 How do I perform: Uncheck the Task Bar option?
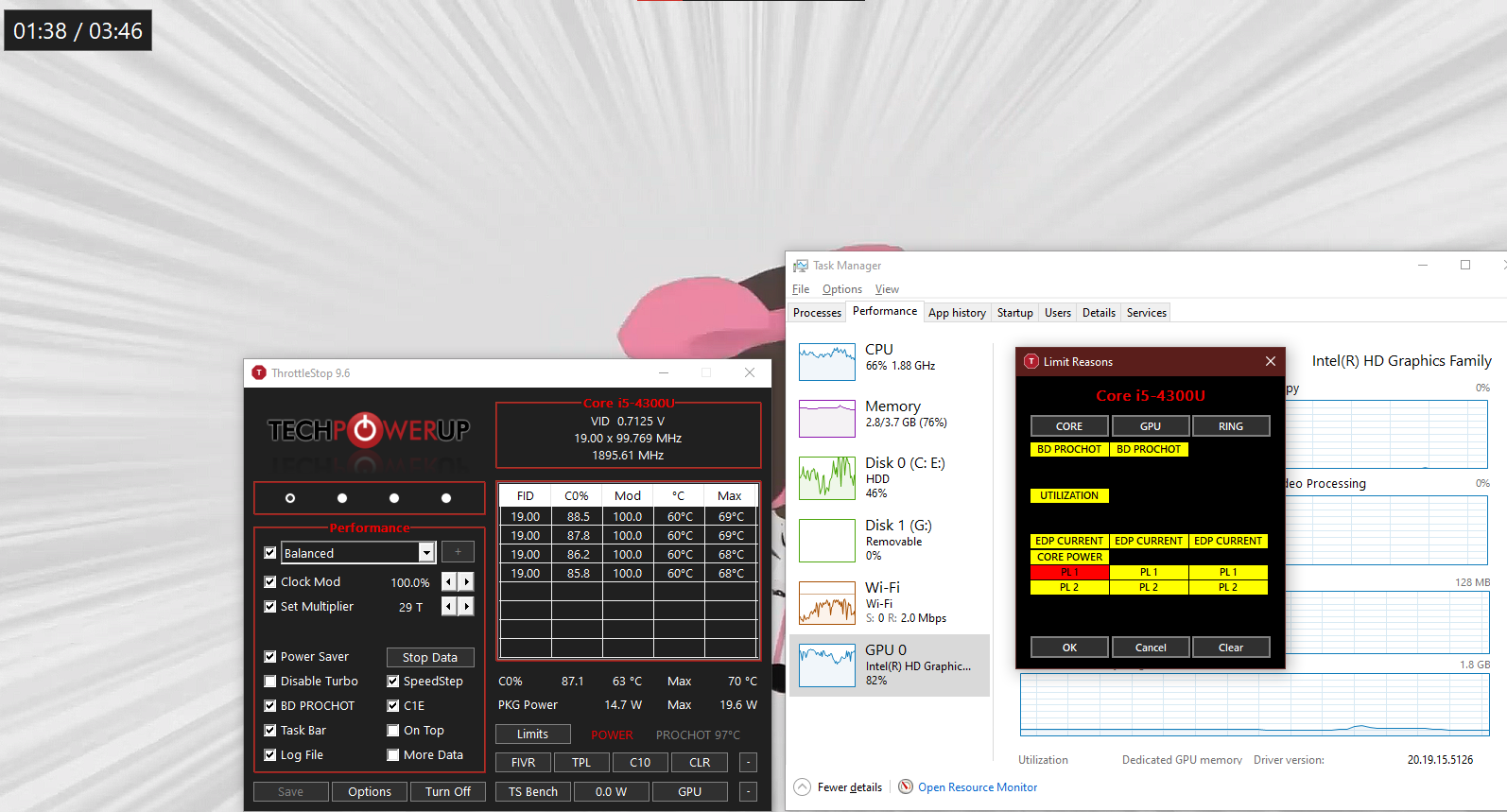point(270,731)
